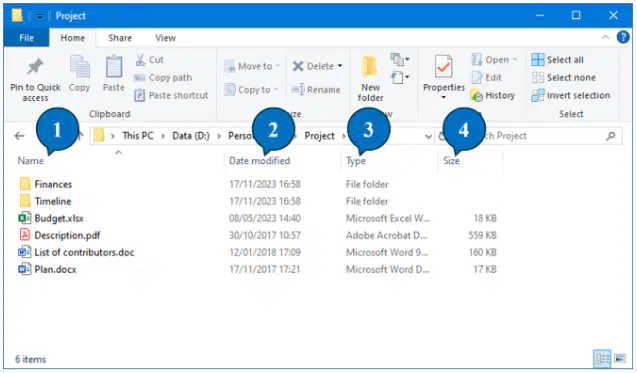This screenshot has width=637, height=373.
Task: Click the Copy ribbon icon
Action: coord(80,67)
